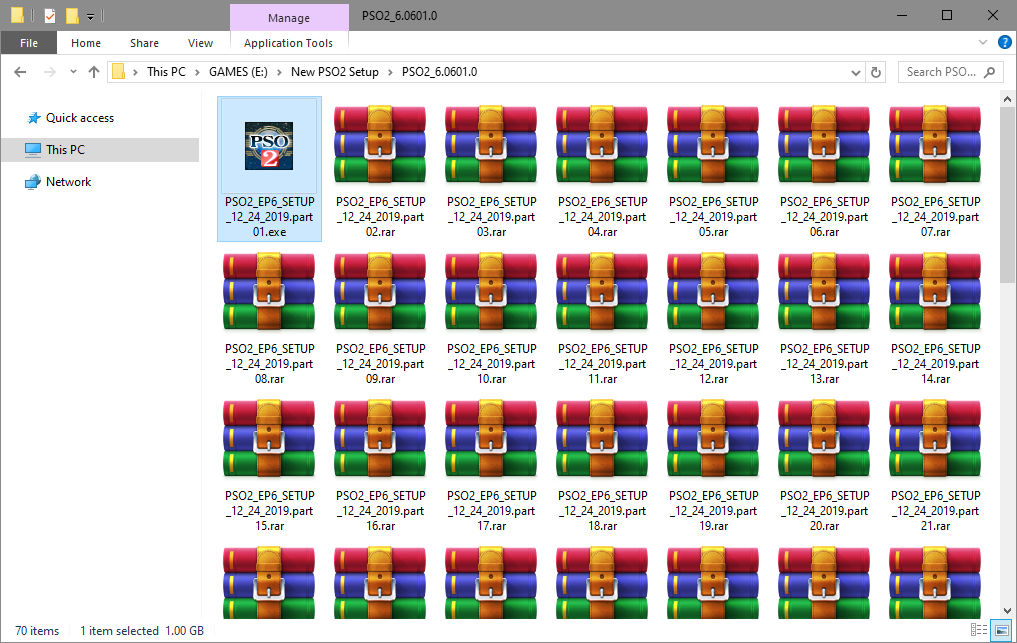Viewport: 1017px width, 643px height.
Task: Select the part12.rar archive icon
Action: click(x=713, y=292)
